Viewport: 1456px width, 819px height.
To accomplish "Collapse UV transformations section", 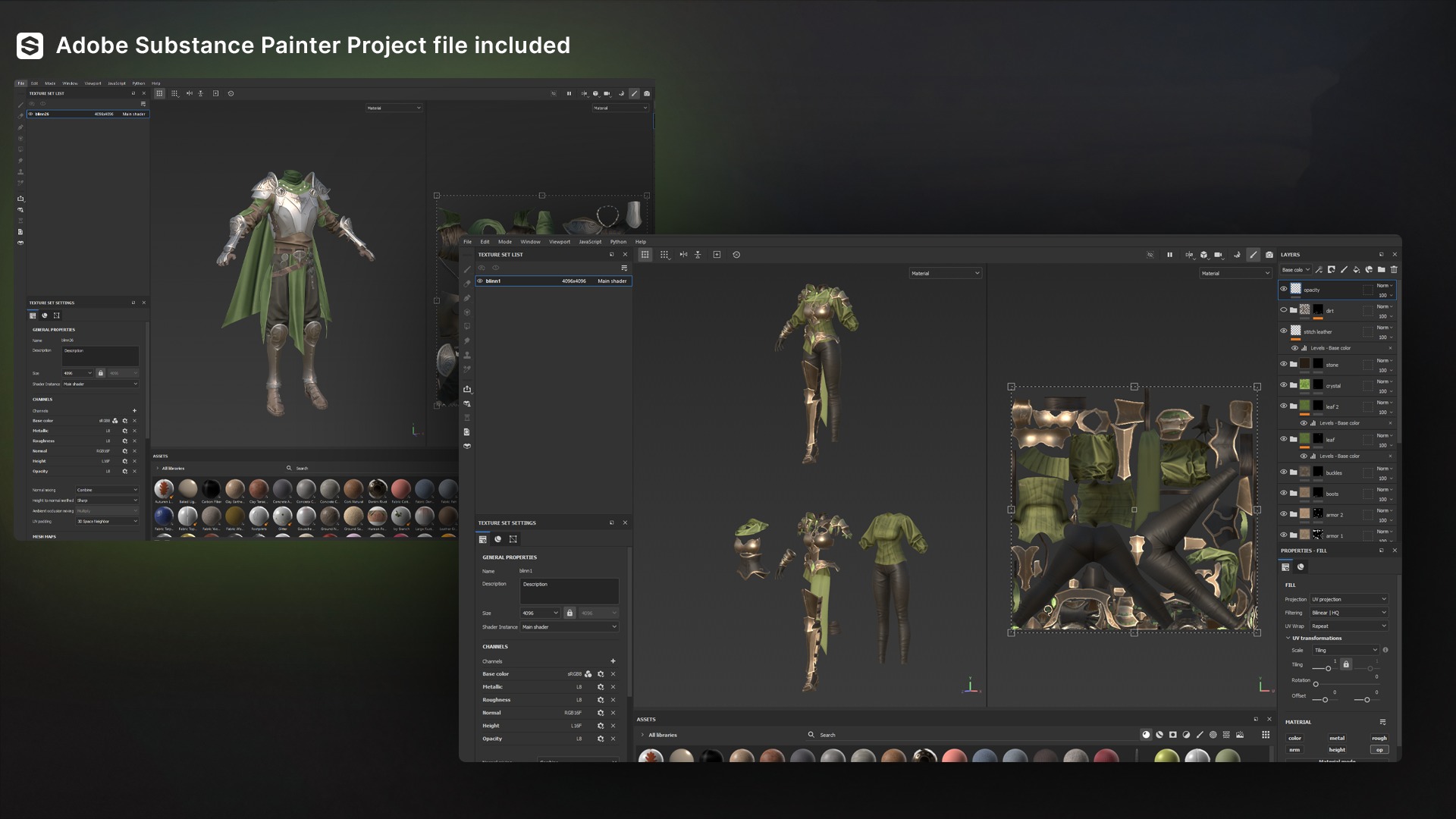I will tap(1288, 638).
